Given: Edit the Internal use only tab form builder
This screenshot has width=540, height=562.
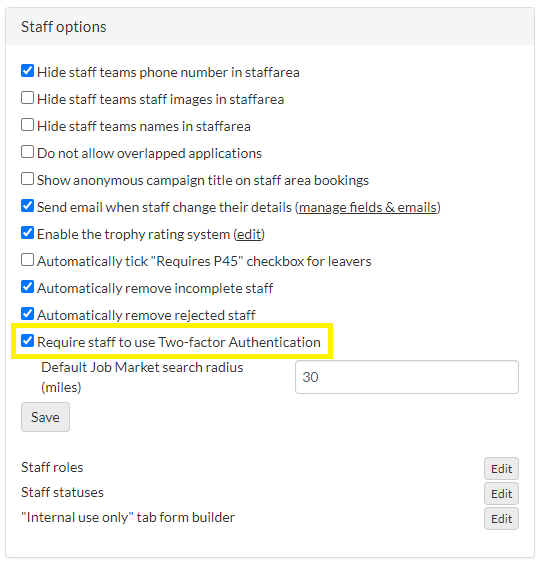Looking at the screenshot, I should tap(501, 518).
